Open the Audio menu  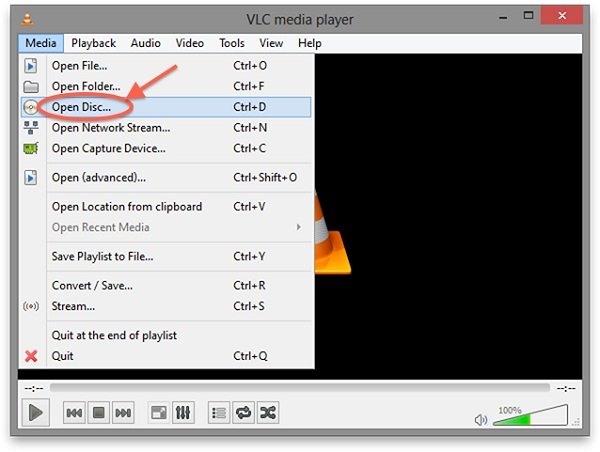(145, 43)
